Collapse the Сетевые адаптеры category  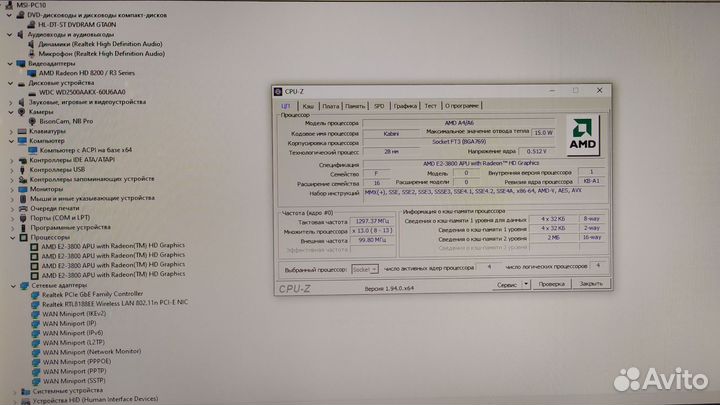tap(13, 286)
